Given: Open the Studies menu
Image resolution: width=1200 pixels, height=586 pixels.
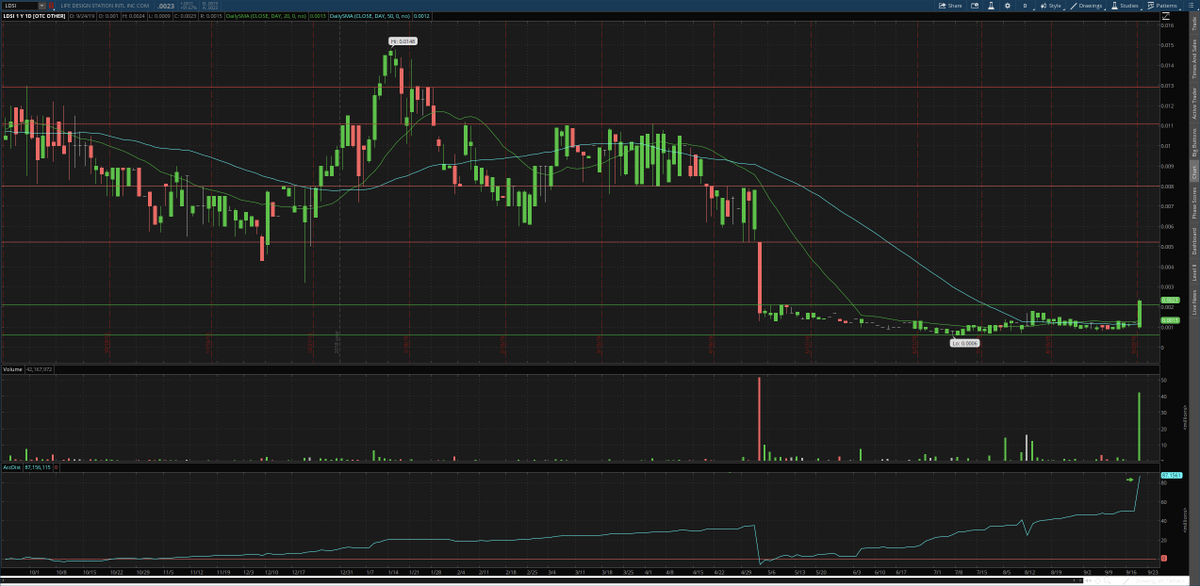Looking at the screenshot, I should (1125, 6).
